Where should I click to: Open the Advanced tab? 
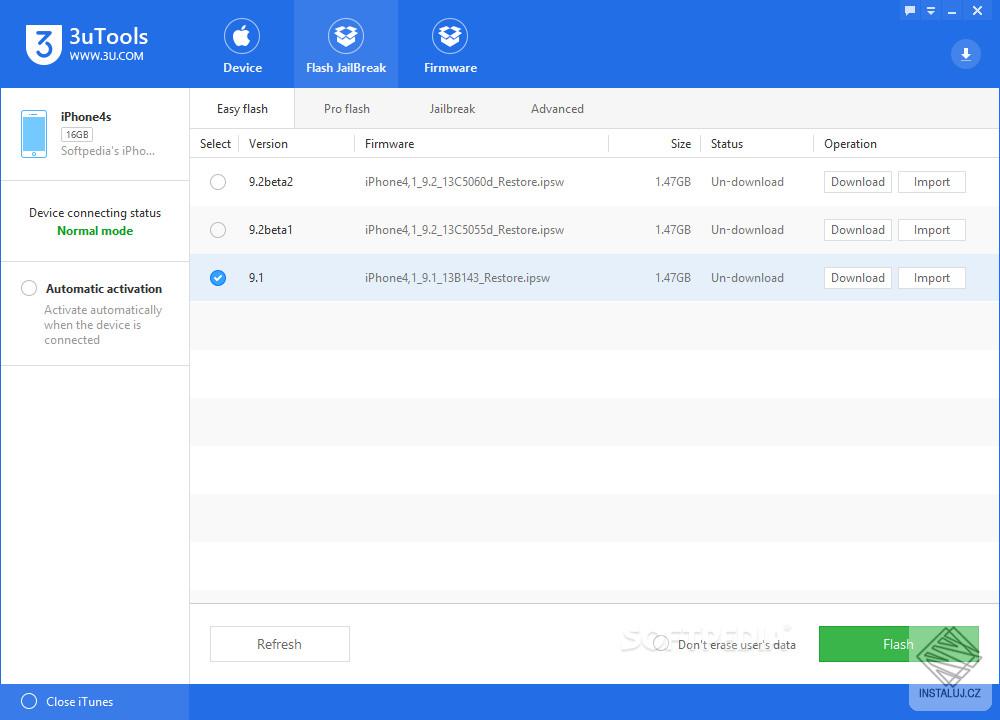(557, 108)
